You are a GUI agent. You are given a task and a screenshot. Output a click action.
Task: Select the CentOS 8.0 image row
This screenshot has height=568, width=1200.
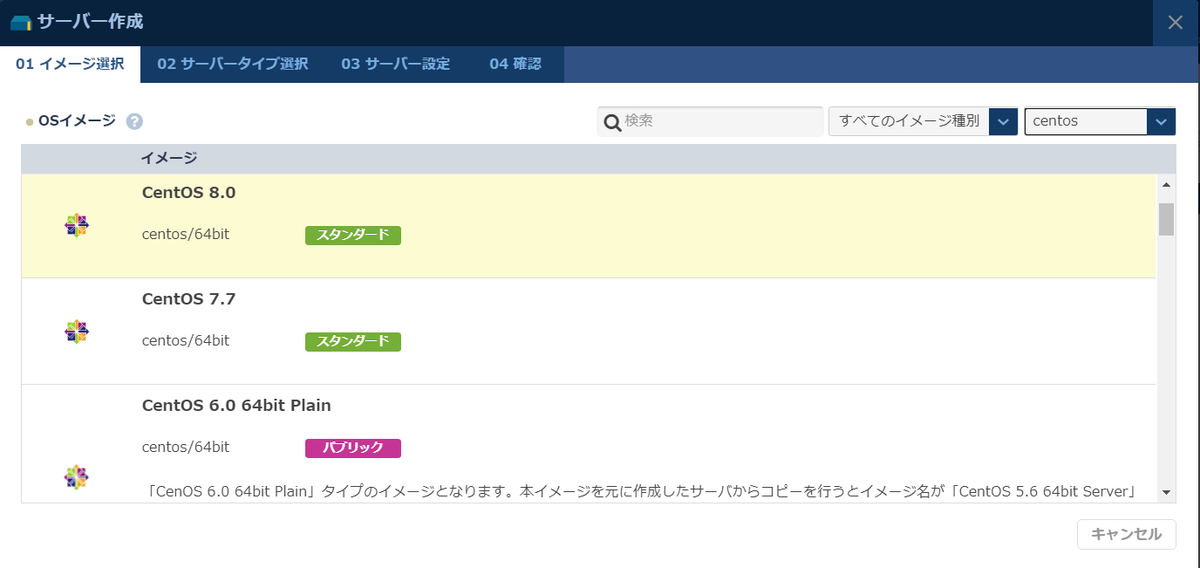[x=589, y=226]
